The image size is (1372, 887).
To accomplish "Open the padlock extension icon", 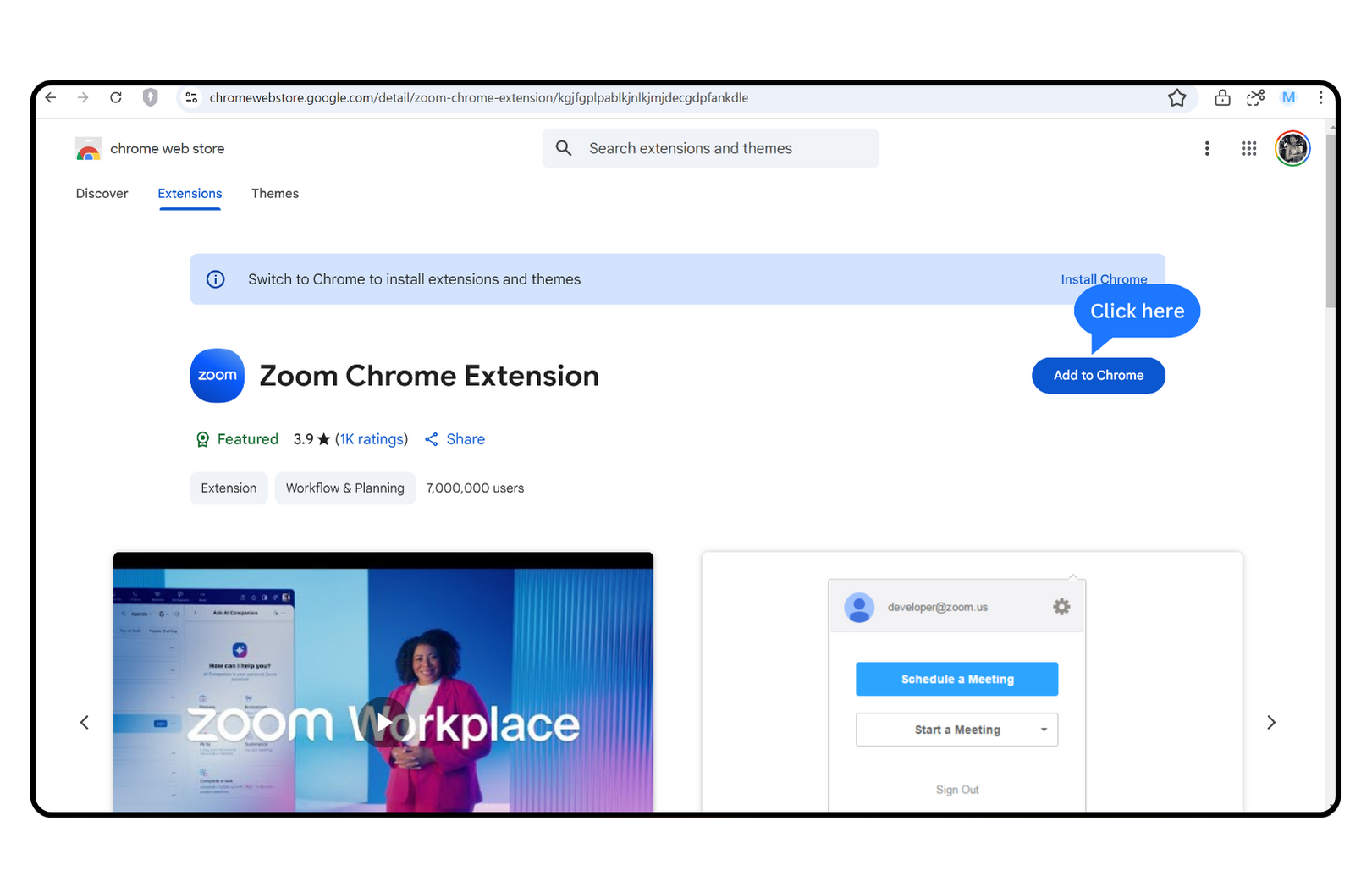I will click(x=1222, y=97).
